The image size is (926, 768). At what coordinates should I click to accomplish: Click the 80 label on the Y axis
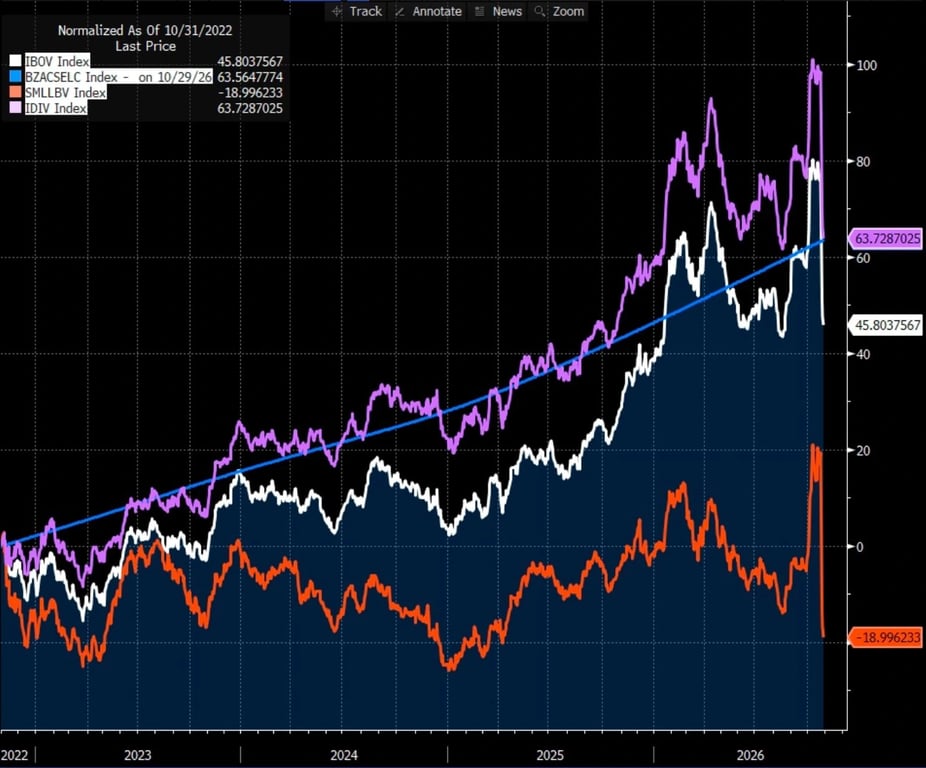tap(863, 161)
